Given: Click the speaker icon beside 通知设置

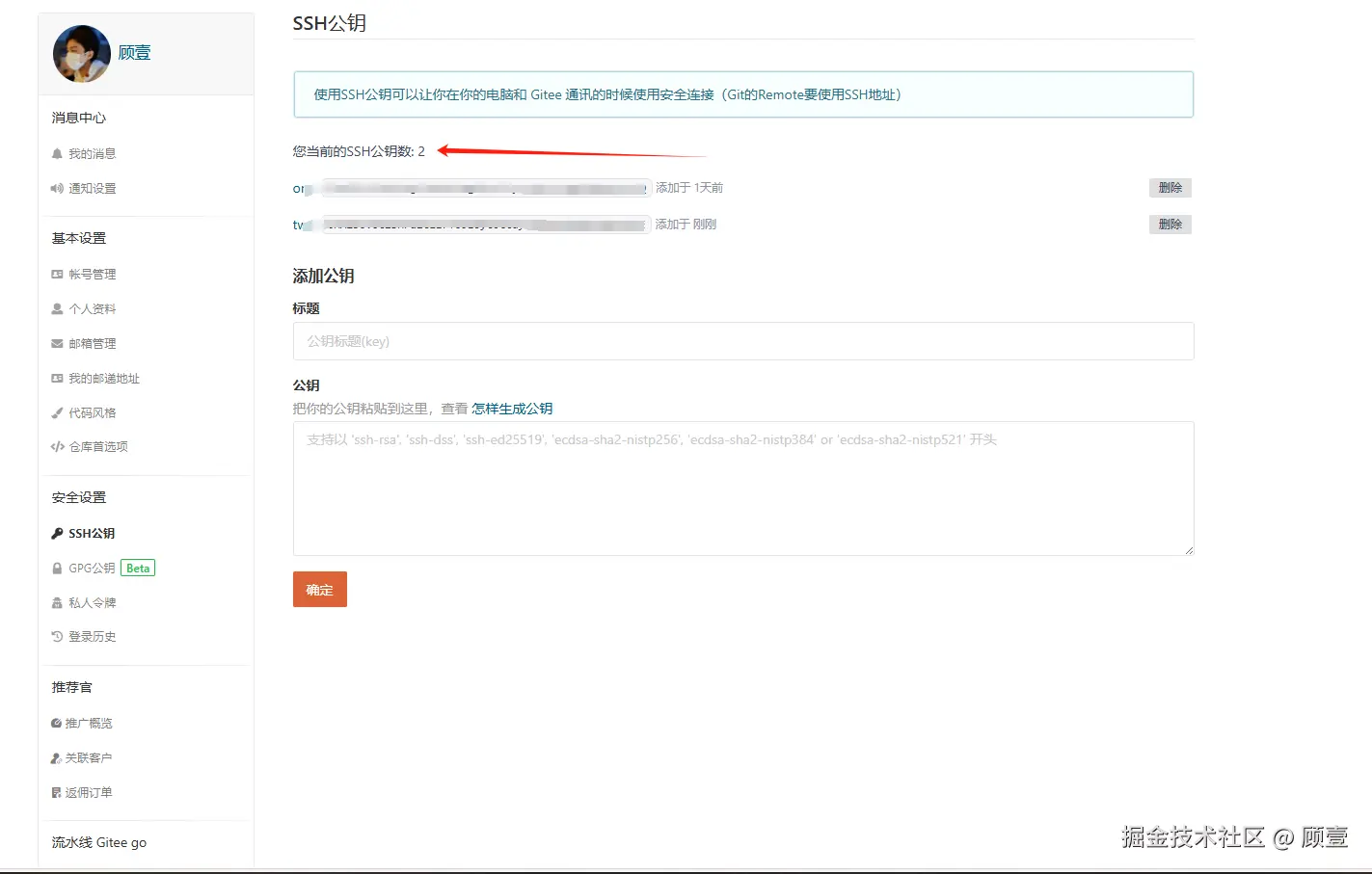Looking at the screenshot, I should tap(57, 189).
